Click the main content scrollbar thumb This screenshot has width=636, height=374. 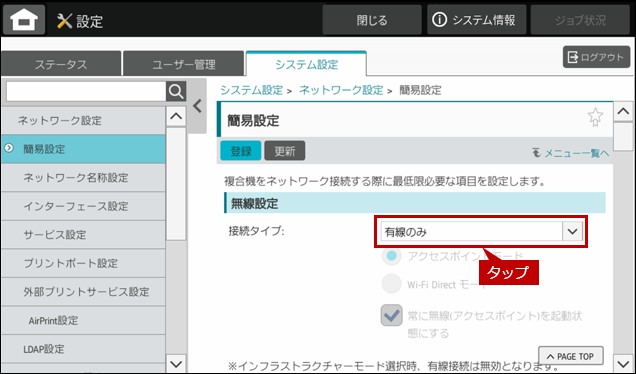(623, 137)
